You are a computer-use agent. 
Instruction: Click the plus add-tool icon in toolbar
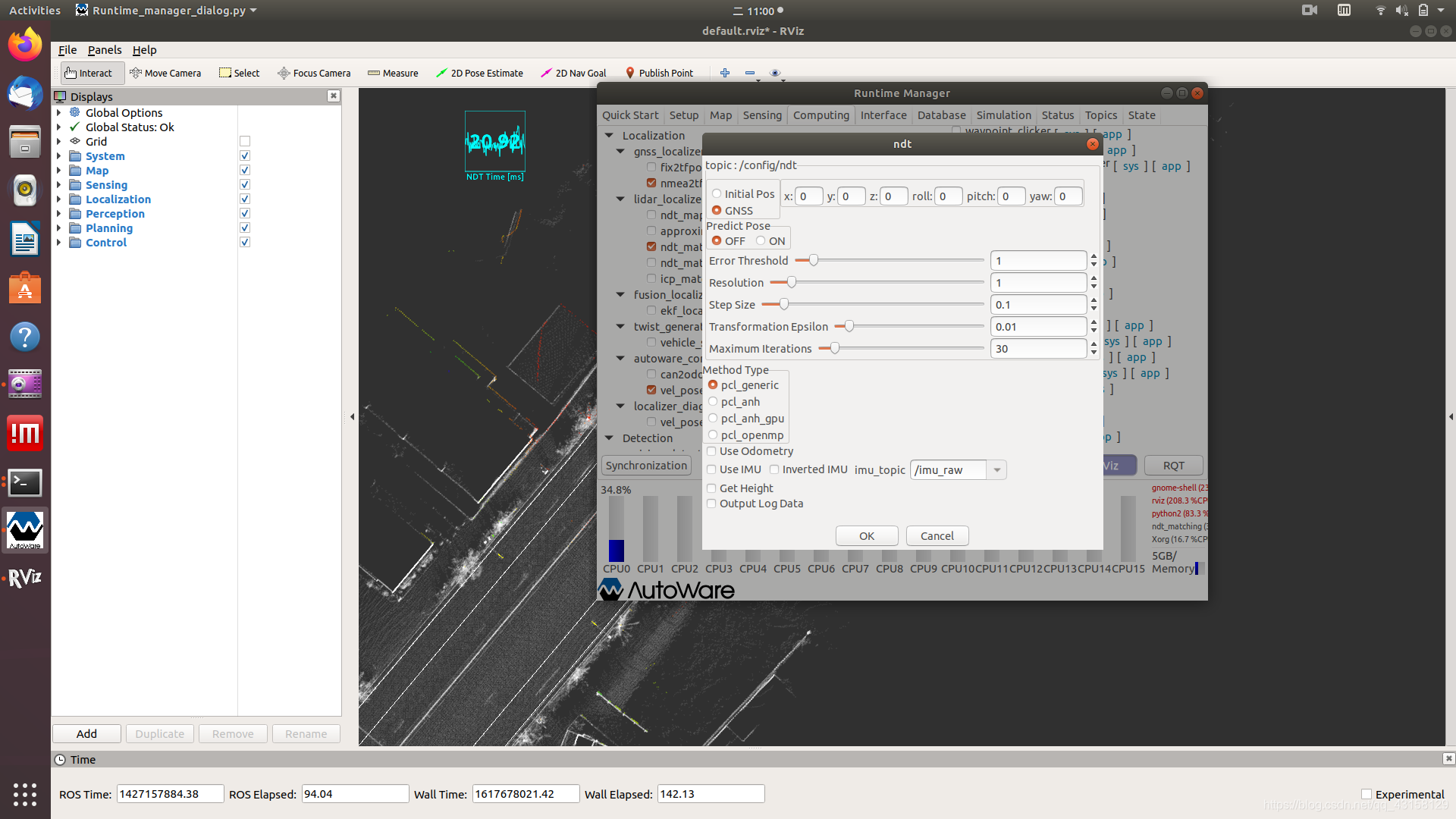coord(725,73)
